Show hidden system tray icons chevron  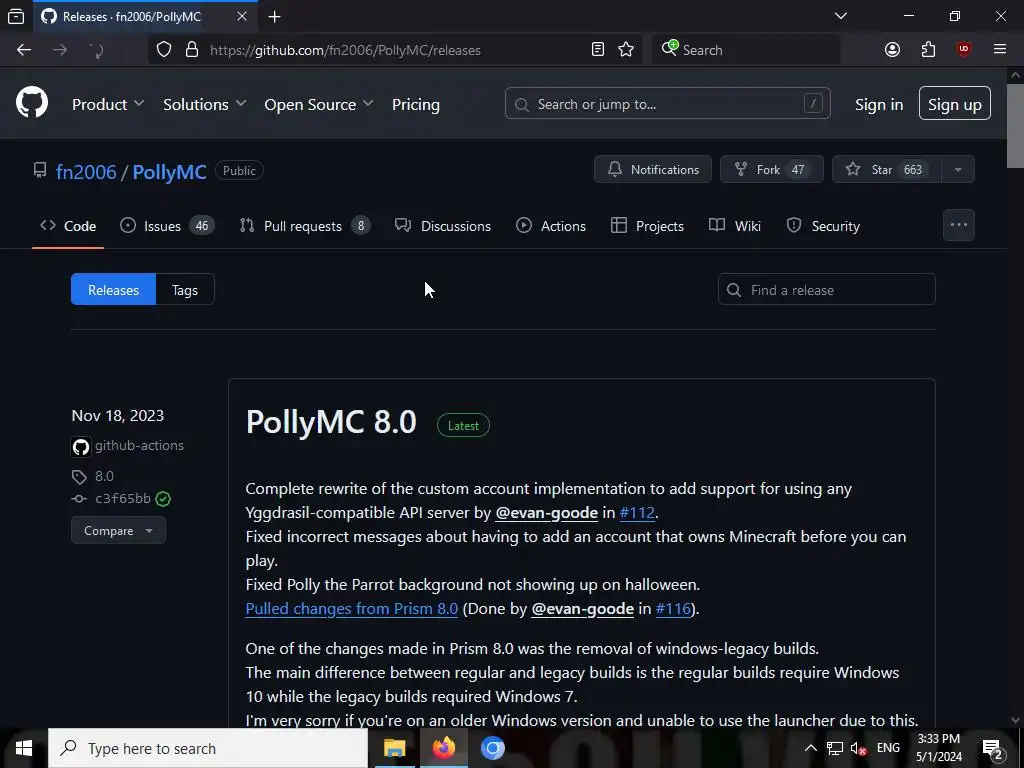[x=810, y=748]
